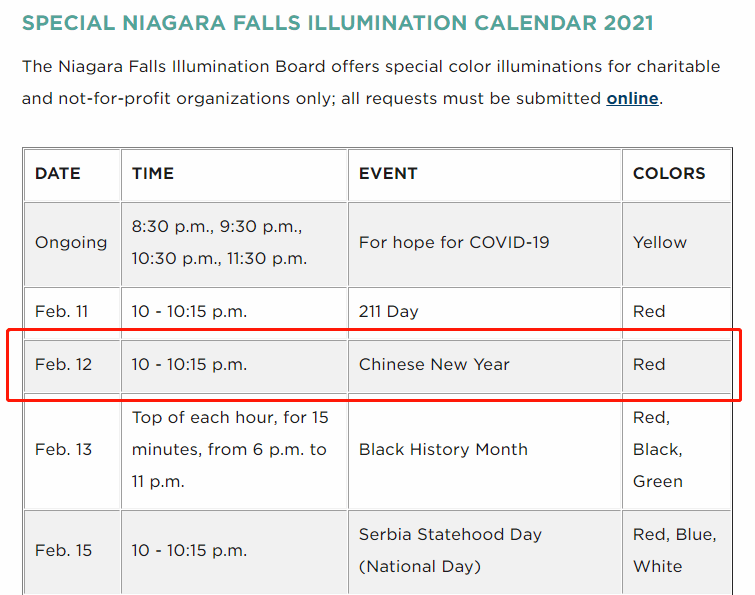Click the For hope for COVID-19 event
This screenshot has width=755, height=595.
tap(454, 242)
